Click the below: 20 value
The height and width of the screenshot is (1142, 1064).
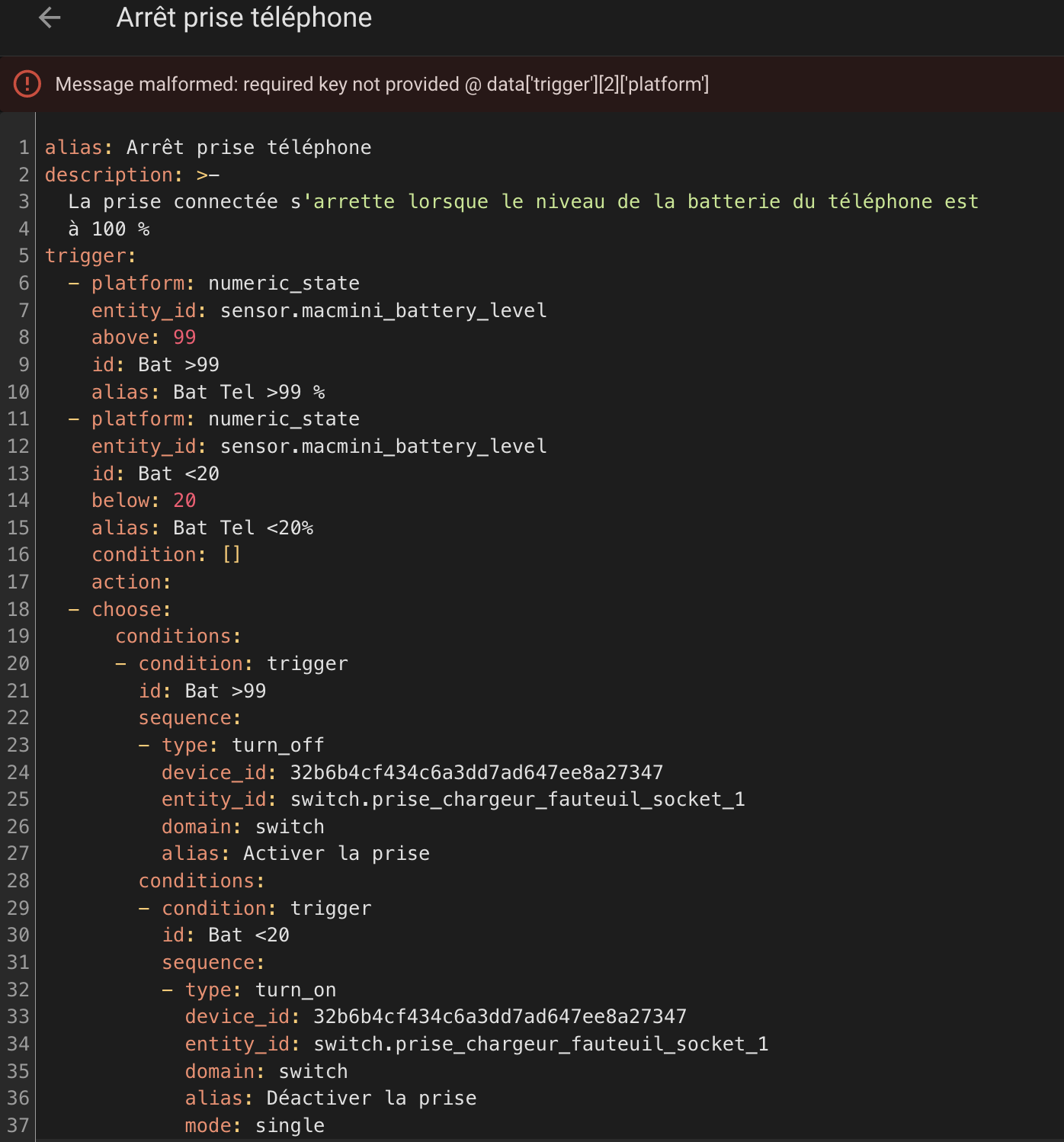[184, 500]
